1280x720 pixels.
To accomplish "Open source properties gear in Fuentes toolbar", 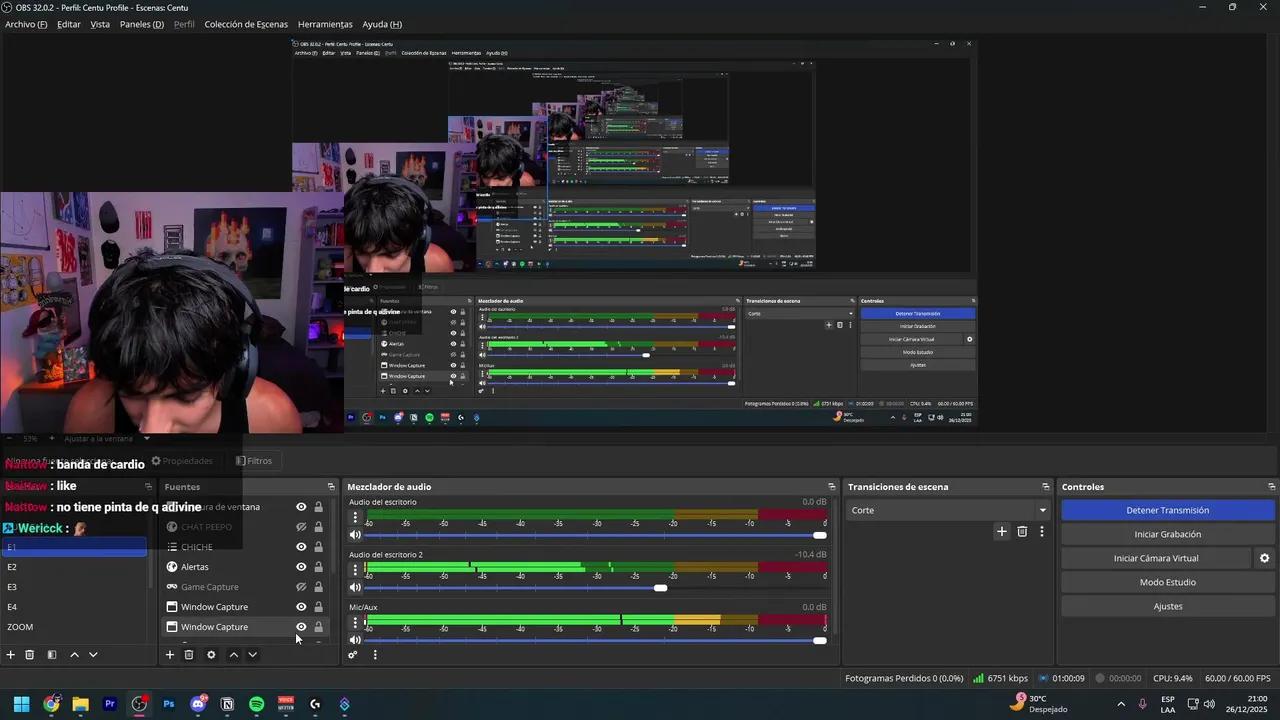I will click(211, 655).
